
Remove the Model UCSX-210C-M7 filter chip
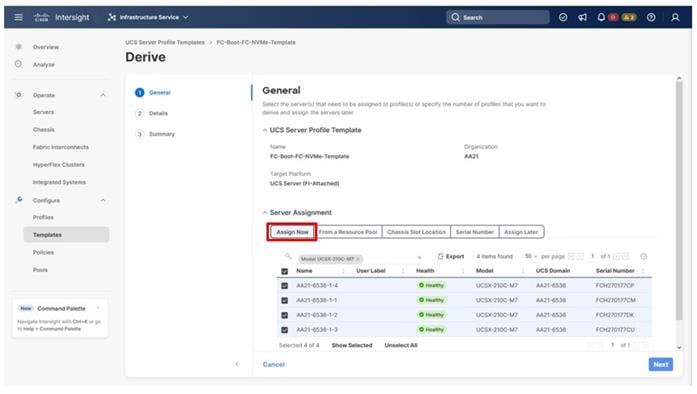coord(358,259)
